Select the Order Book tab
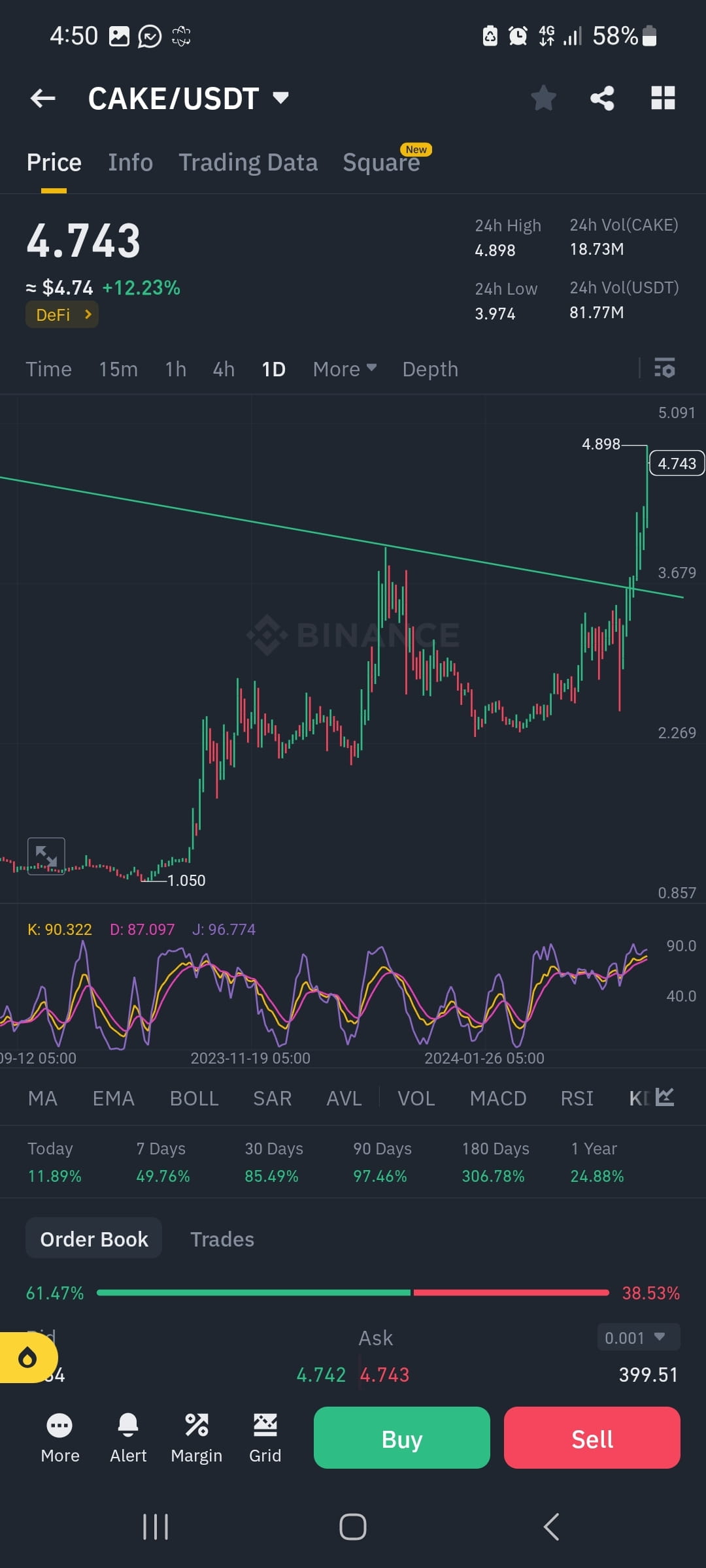This screenshot has width=706, height=1568. coord(94,1239)
